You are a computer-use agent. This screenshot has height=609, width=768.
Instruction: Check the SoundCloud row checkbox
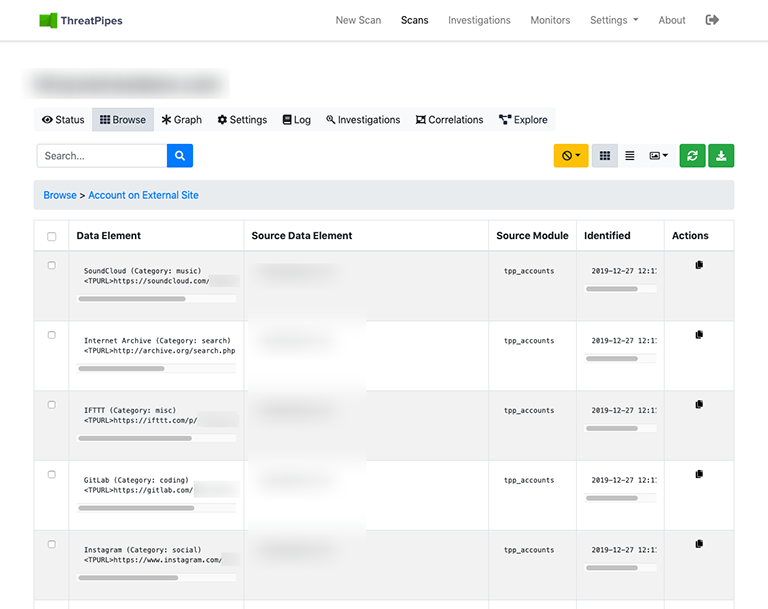(x=52, y=265)
